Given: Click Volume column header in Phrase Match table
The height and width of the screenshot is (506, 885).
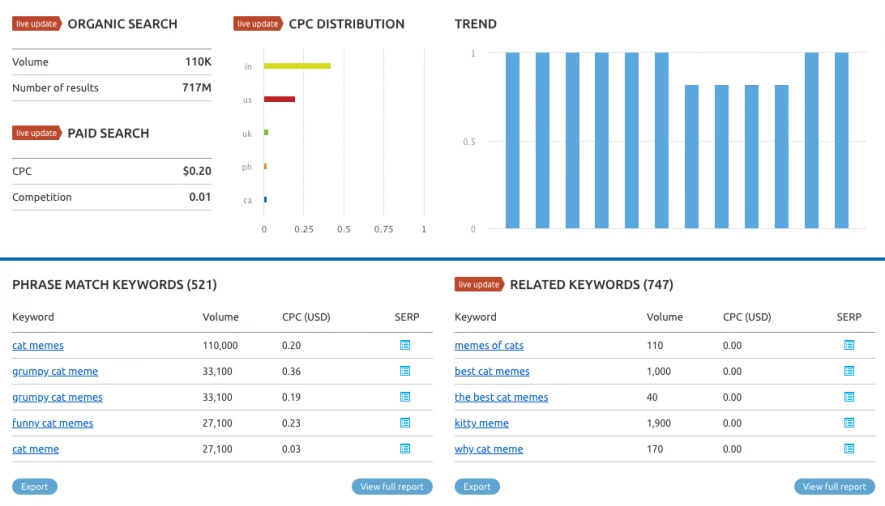Looking at the screenshot, I should tap(220, 317).
